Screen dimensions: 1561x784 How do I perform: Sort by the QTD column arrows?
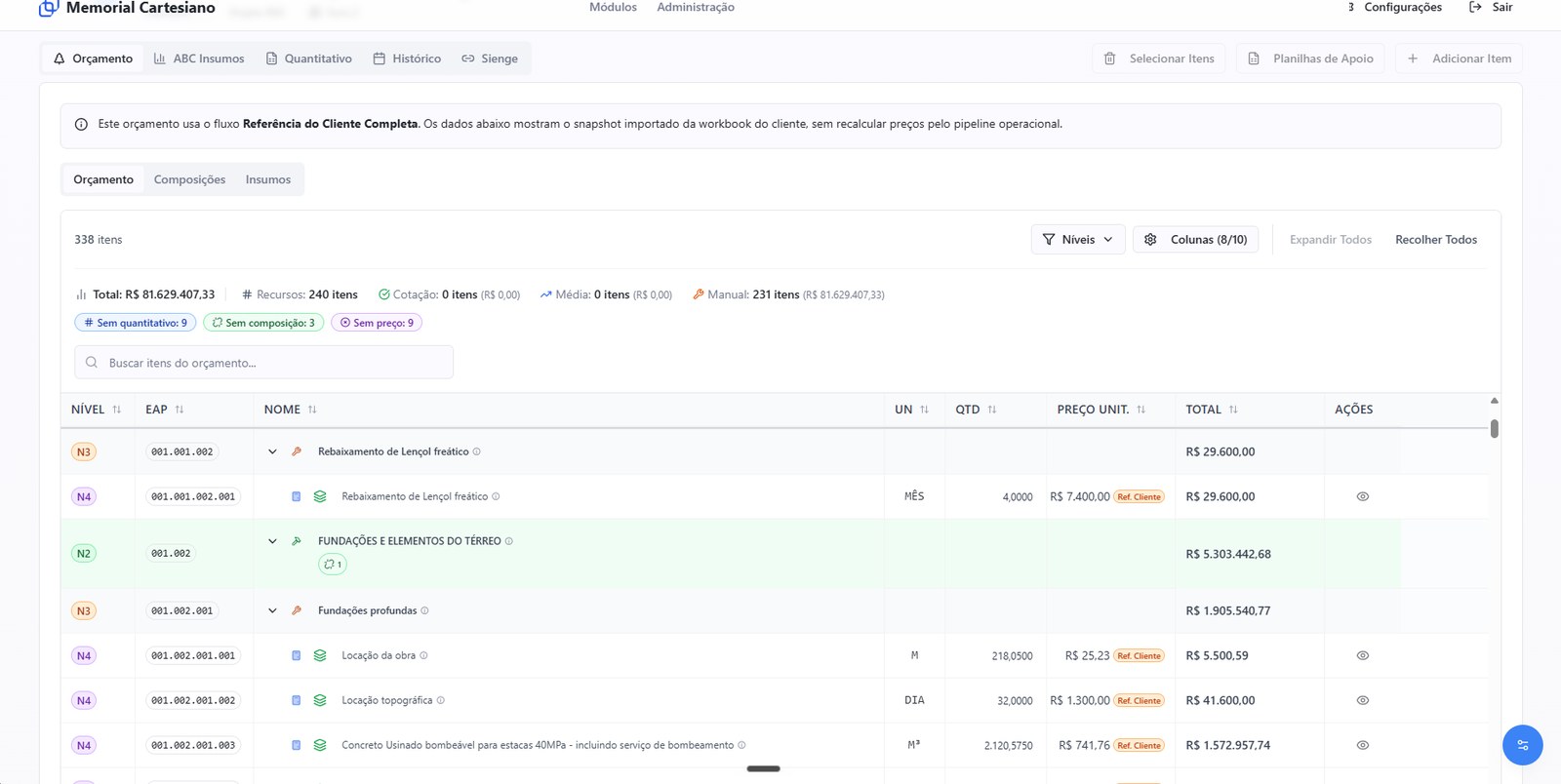click(992, 410)
